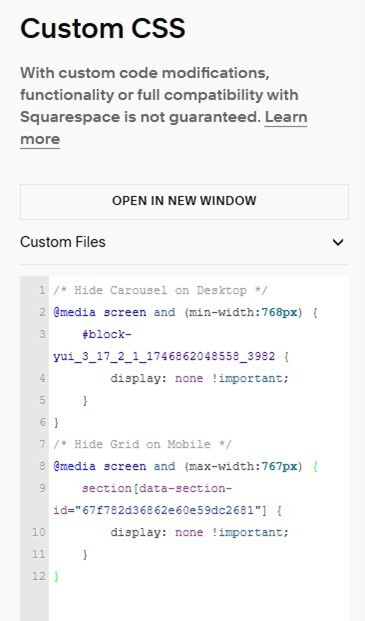The height and width of the screenshot is (621, 365).
Task: Click the Custom CSS panel heading
Action: click(x=103, y=29)
